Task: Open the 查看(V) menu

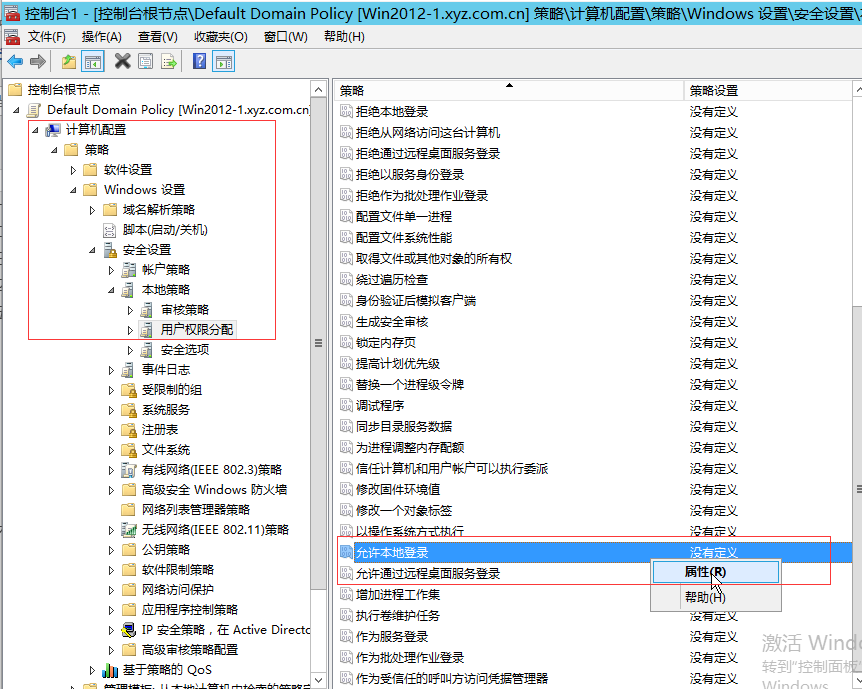Action: pos(158,37)
